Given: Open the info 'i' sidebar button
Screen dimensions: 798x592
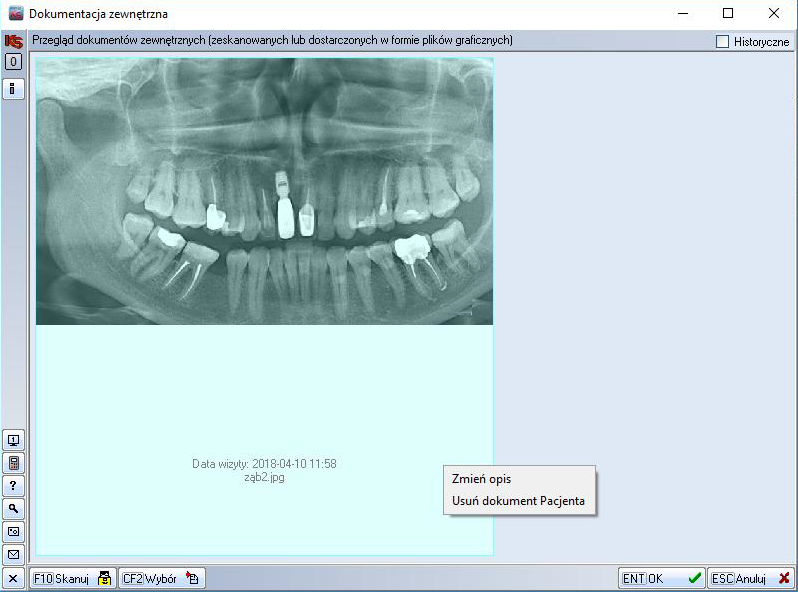Looking at the screenshot, I should [x=14, y=89].
